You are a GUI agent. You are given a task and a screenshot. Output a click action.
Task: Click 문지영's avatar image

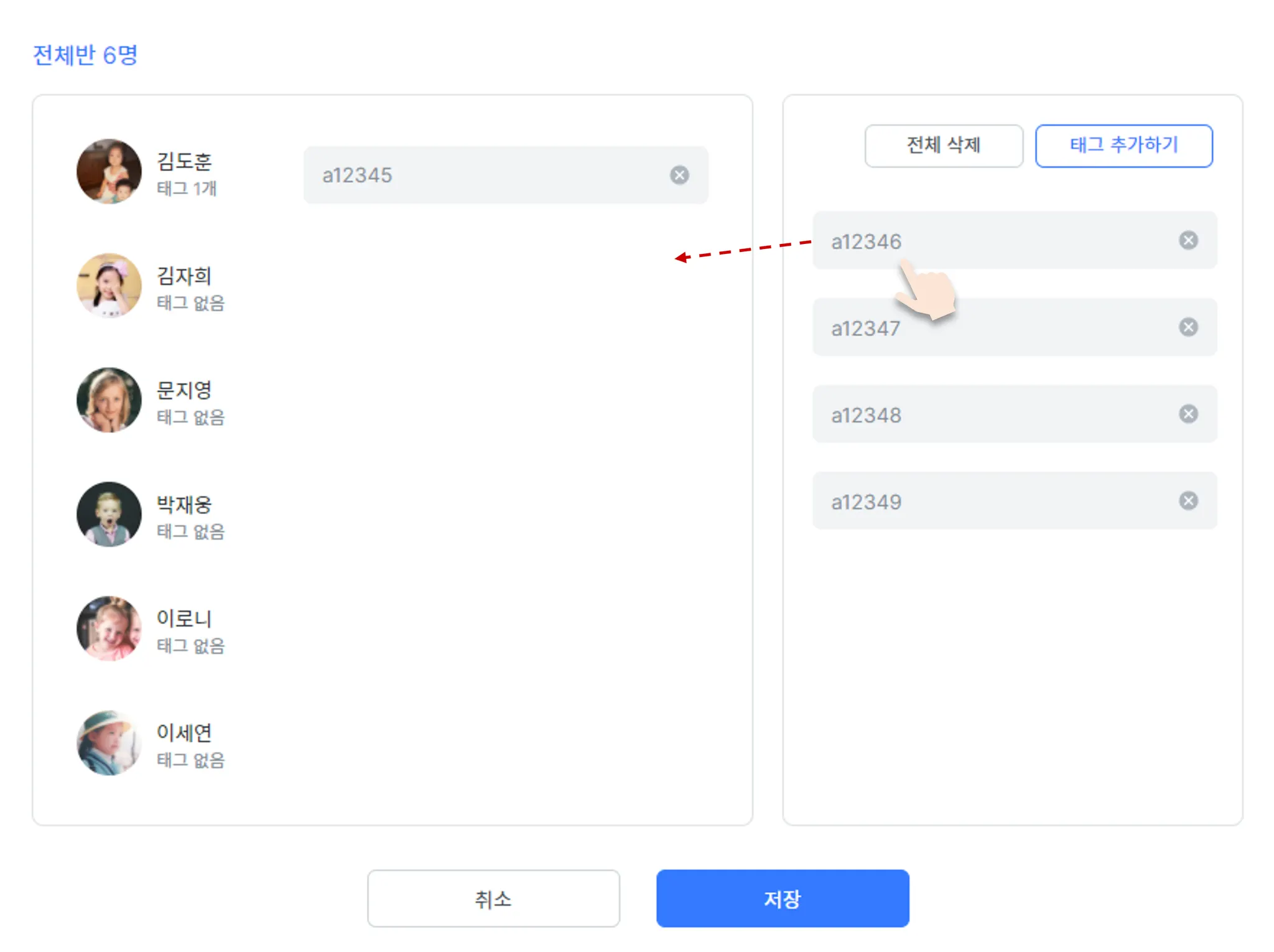point(109,400)
